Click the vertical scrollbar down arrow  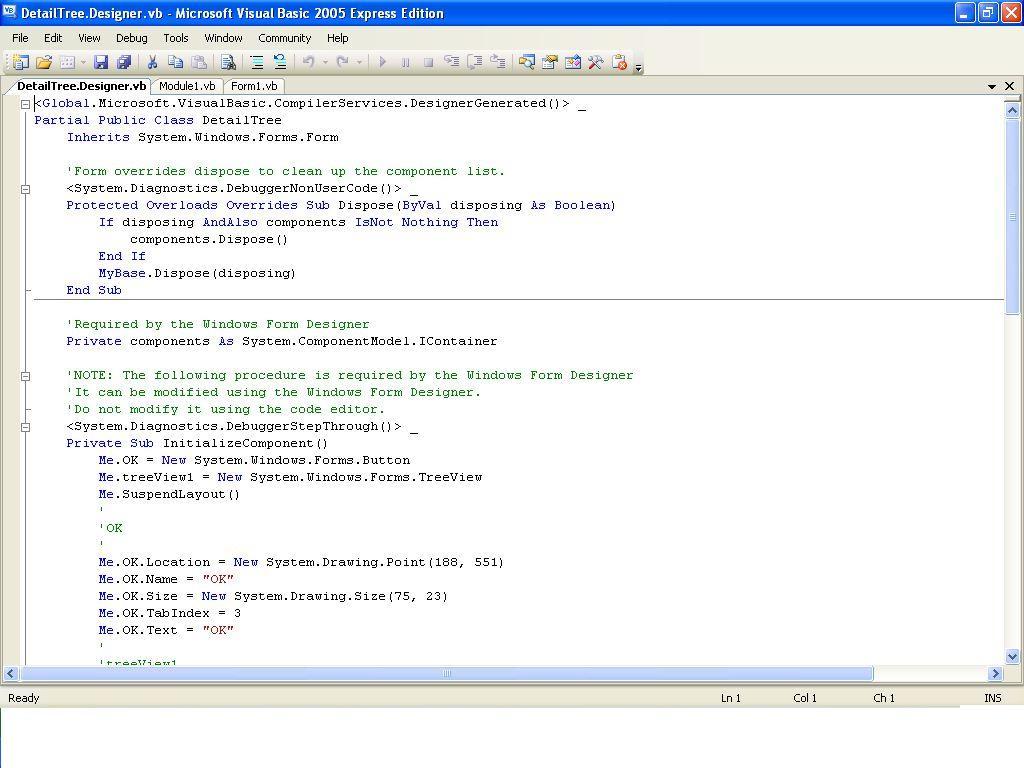point(1012,656)
